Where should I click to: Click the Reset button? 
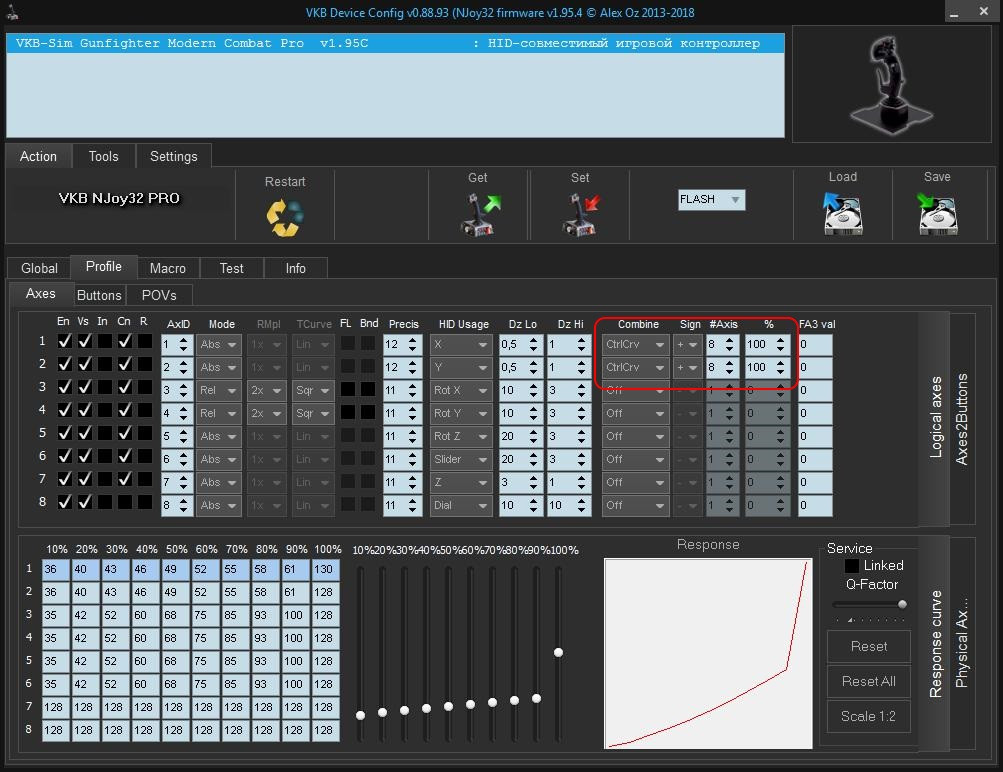(x=869, y=647)
